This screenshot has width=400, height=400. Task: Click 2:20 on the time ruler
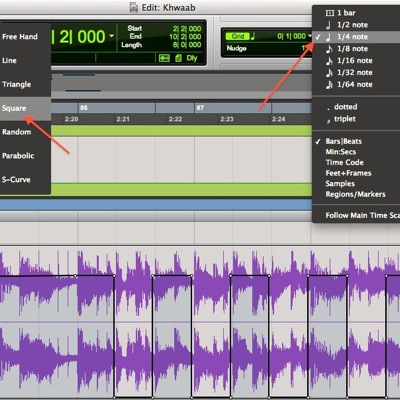(71, 119)
